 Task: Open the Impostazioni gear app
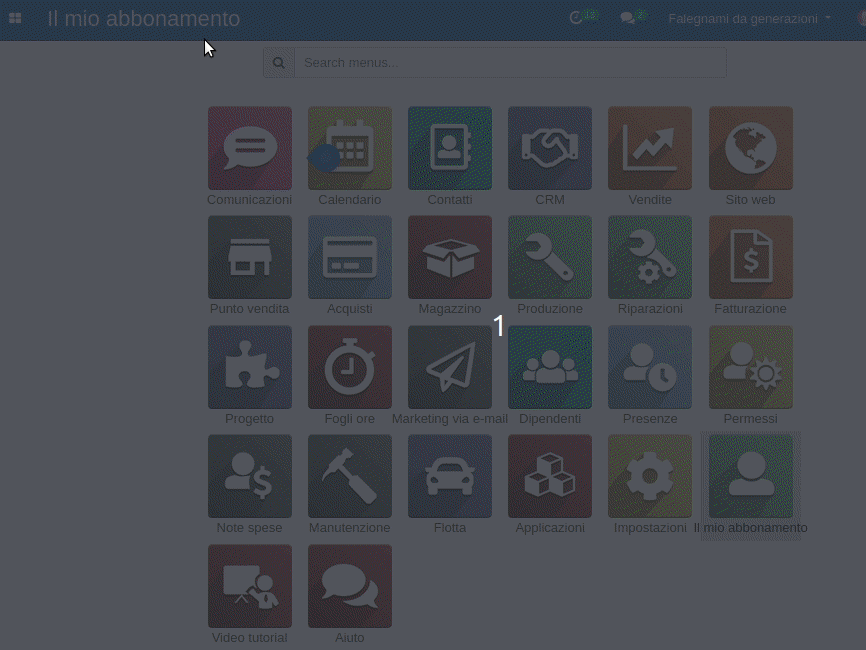(x=650, y=476)
